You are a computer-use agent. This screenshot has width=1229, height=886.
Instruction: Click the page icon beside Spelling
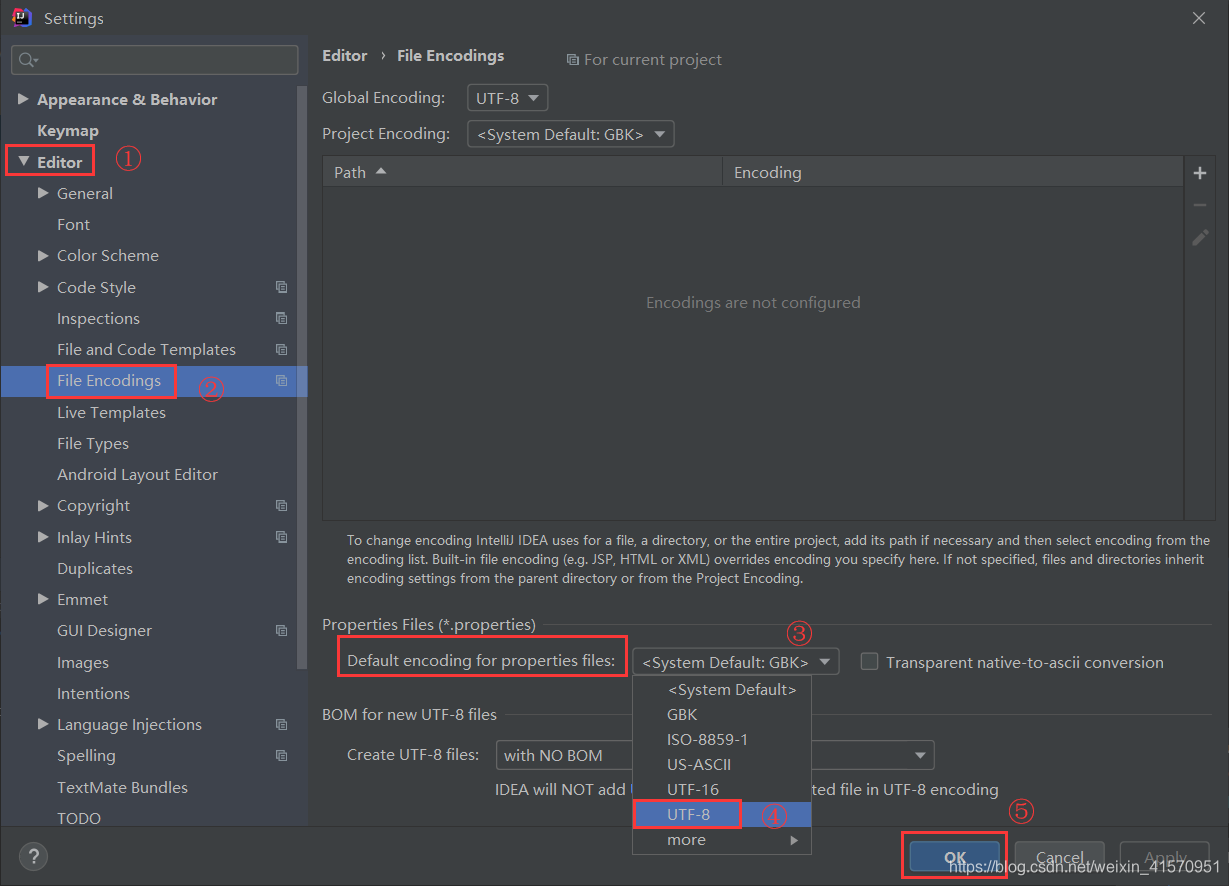click(281, 755)
